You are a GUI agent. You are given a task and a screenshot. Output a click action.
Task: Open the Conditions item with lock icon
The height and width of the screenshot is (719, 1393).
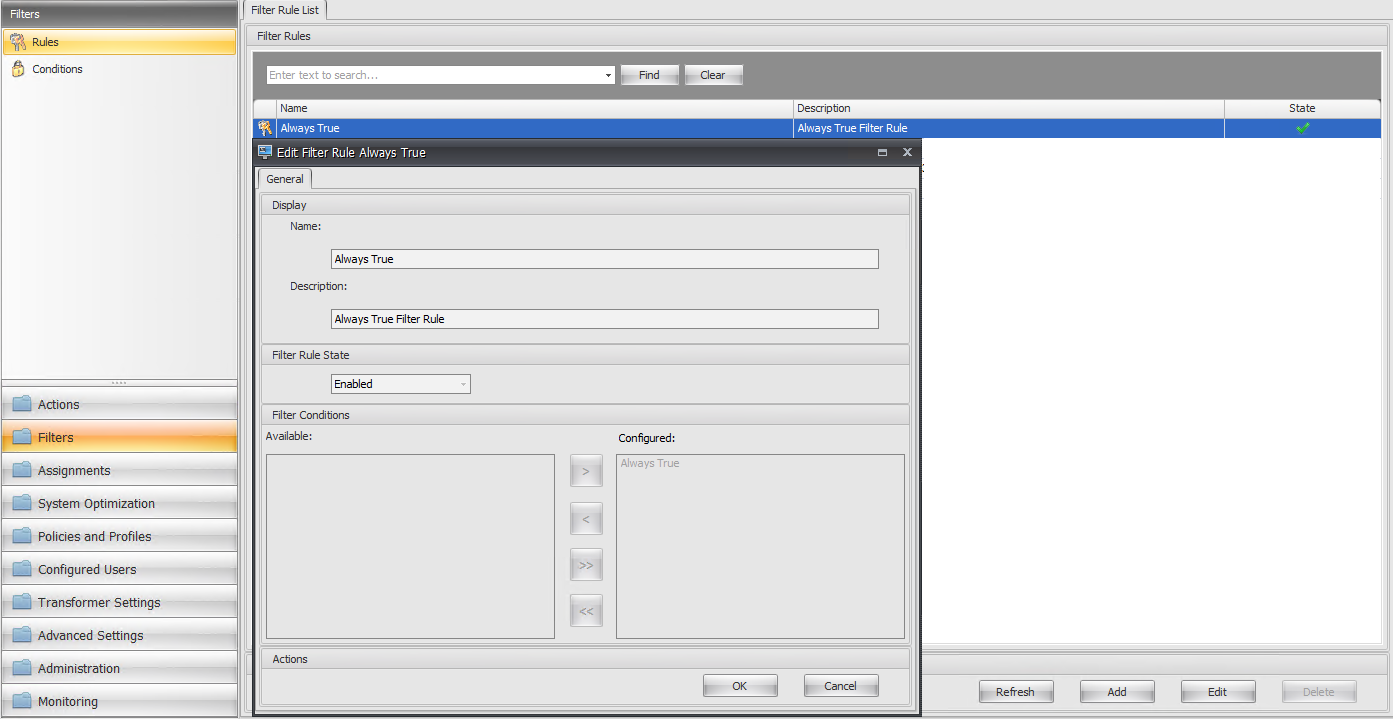tap(57, 69)
